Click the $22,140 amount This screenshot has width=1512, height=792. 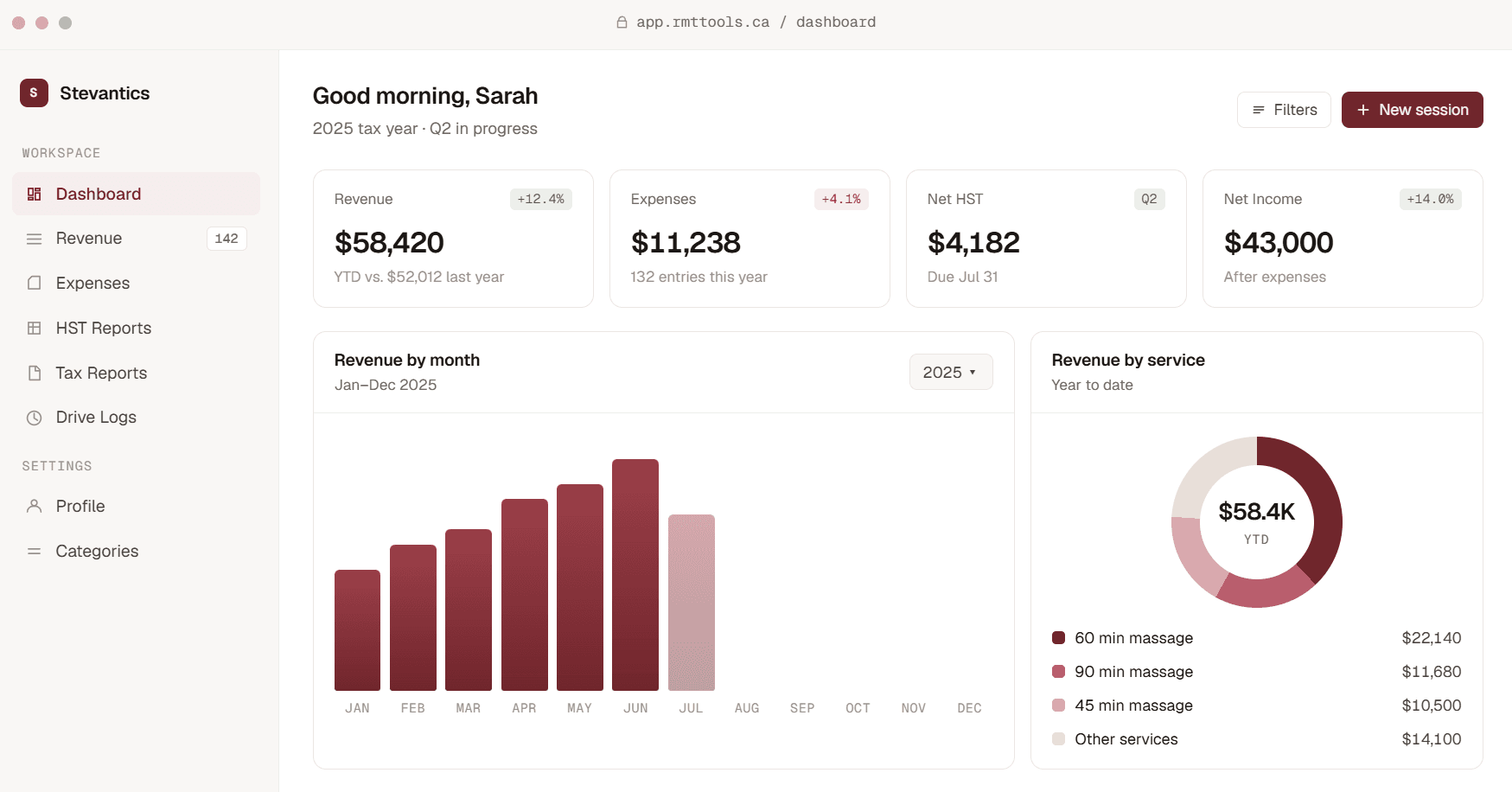1432,638
